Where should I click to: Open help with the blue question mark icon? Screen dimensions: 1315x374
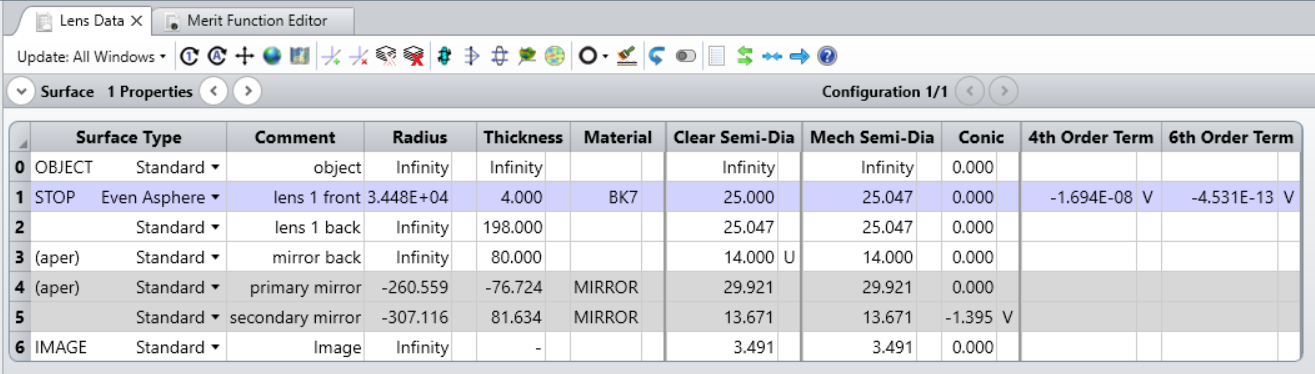(826, 57)
